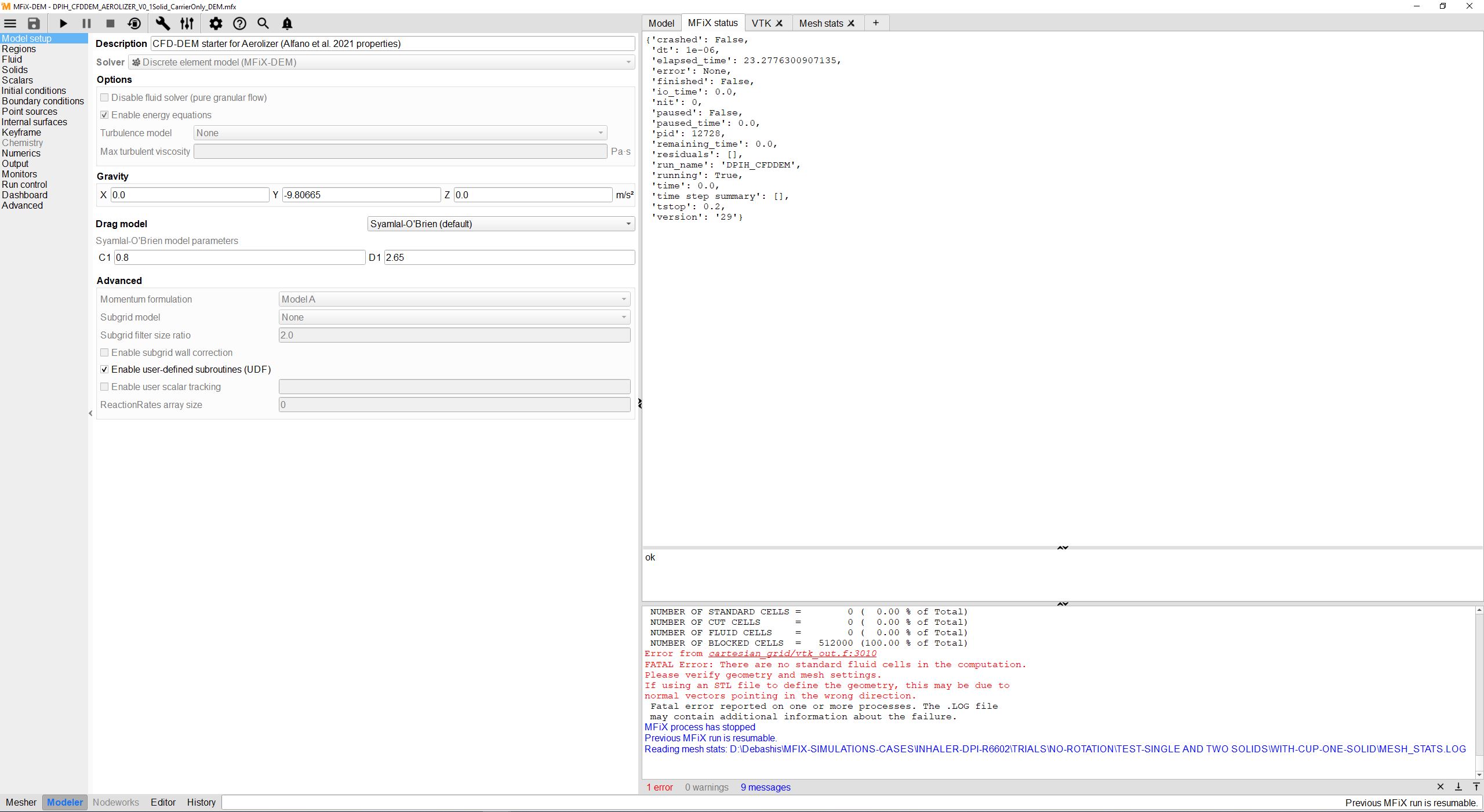
Task: Open the Mesher mode button
Action: click(x=21, y=802)
